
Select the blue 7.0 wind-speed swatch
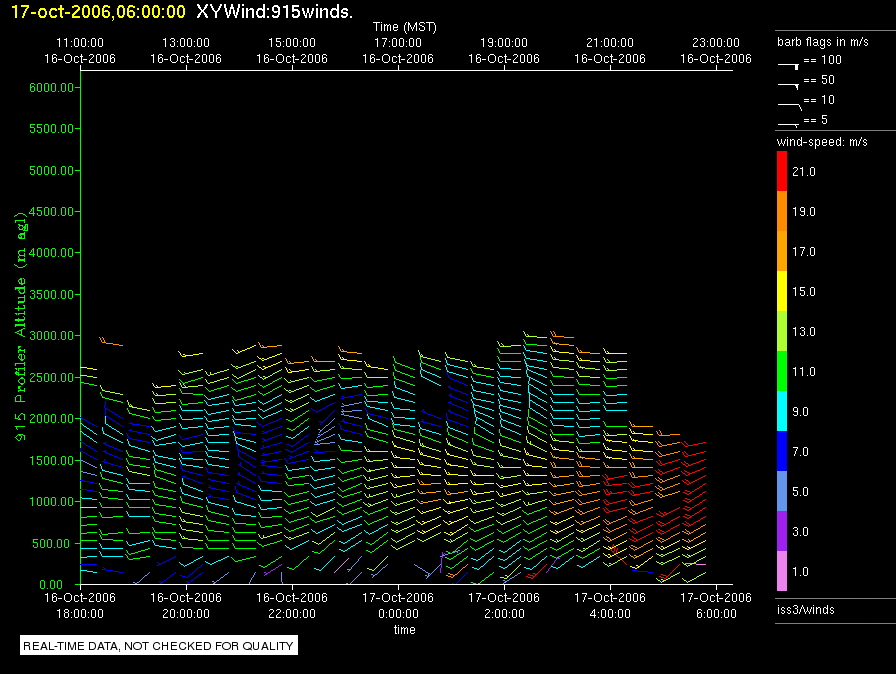(x=782, y=452)
